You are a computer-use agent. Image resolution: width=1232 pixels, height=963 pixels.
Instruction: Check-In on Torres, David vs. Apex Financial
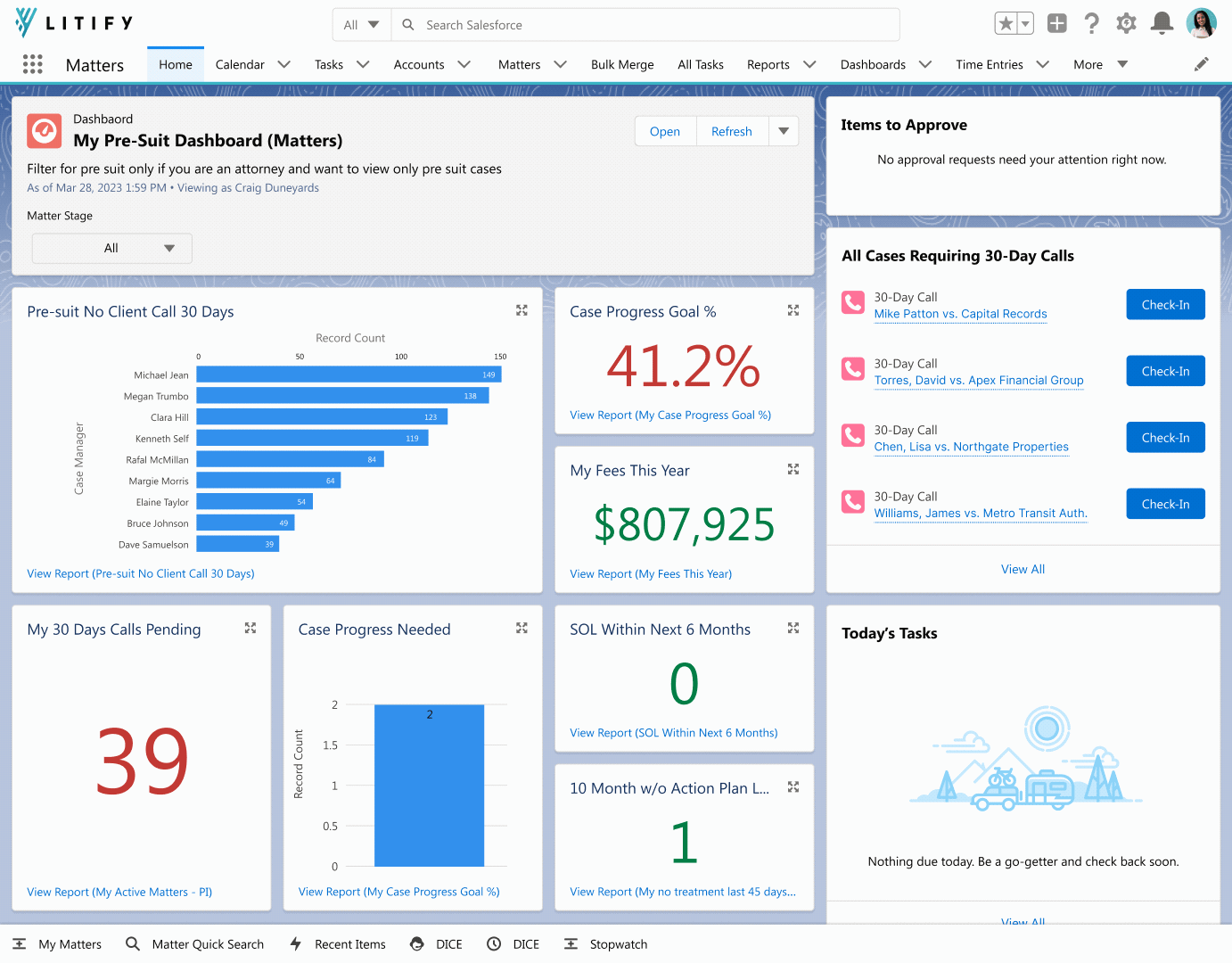[1165, 371]
